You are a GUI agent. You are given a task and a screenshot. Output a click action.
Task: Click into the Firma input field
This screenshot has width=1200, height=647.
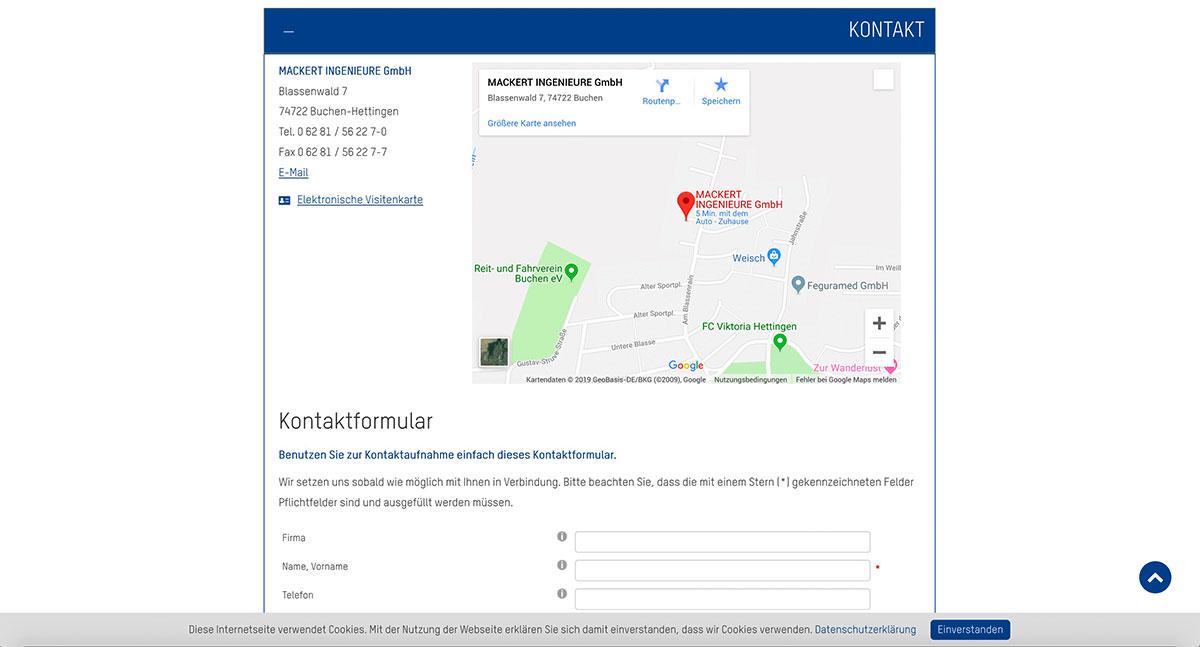pyautogui.click(x=722, y=542)
